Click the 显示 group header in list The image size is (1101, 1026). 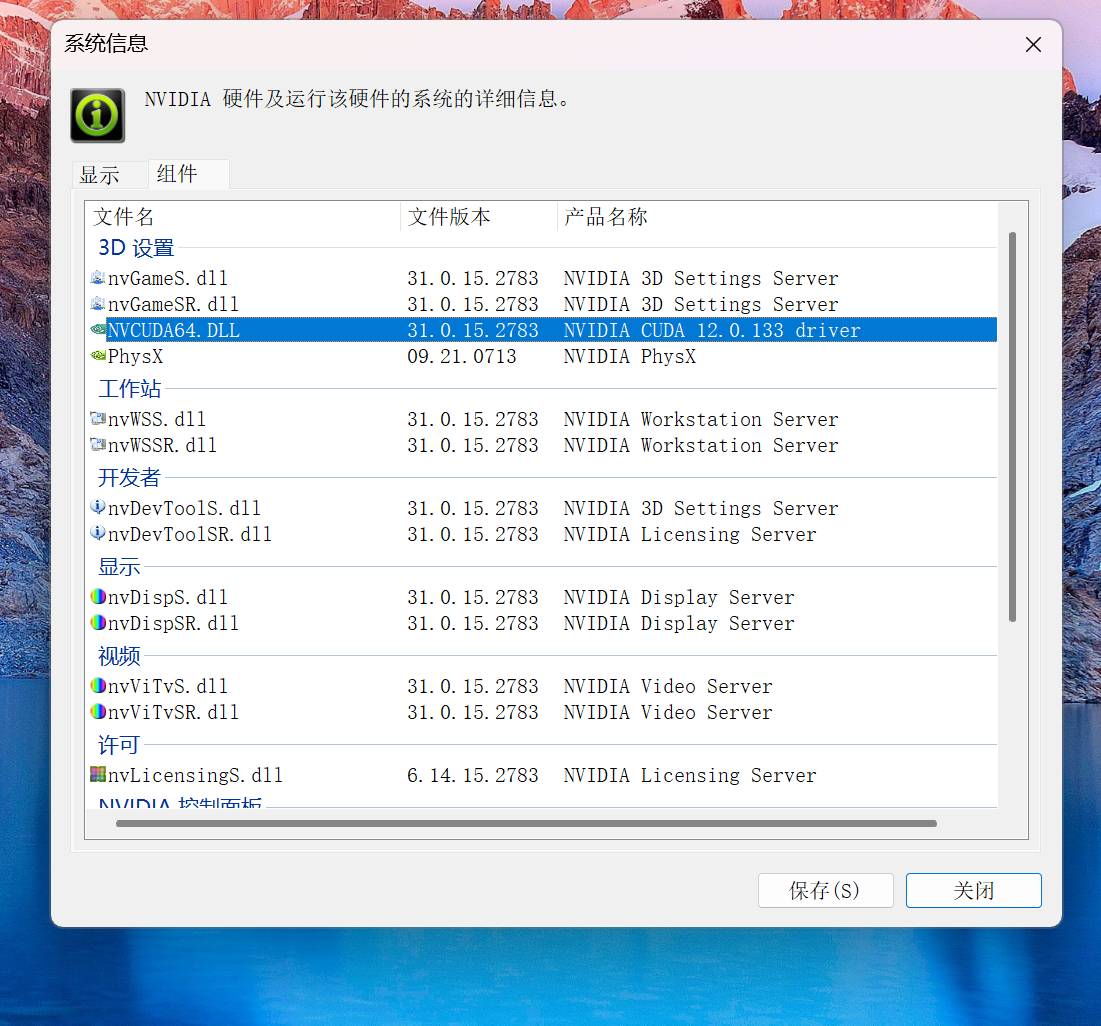[x=119, y=567]
